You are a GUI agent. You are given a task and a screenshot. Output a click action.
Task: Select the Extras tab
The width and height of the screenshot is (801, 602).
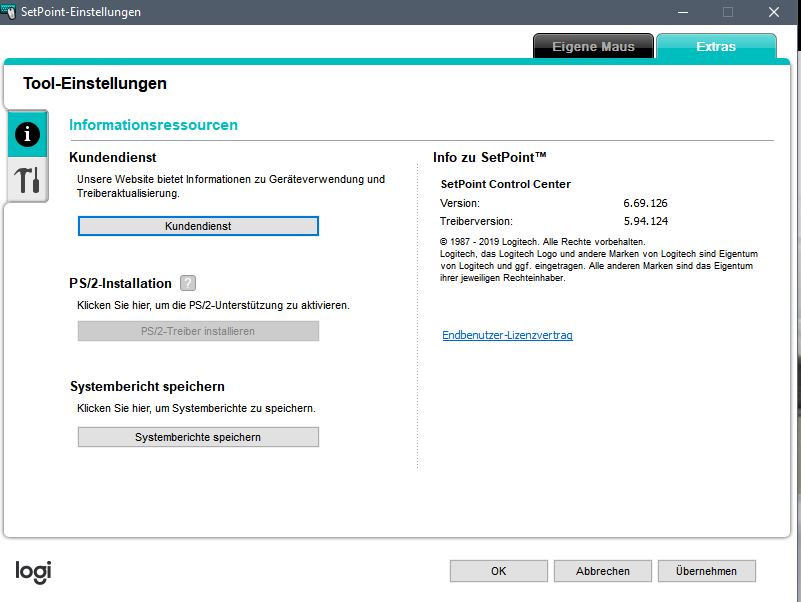[x=716, y=47]
